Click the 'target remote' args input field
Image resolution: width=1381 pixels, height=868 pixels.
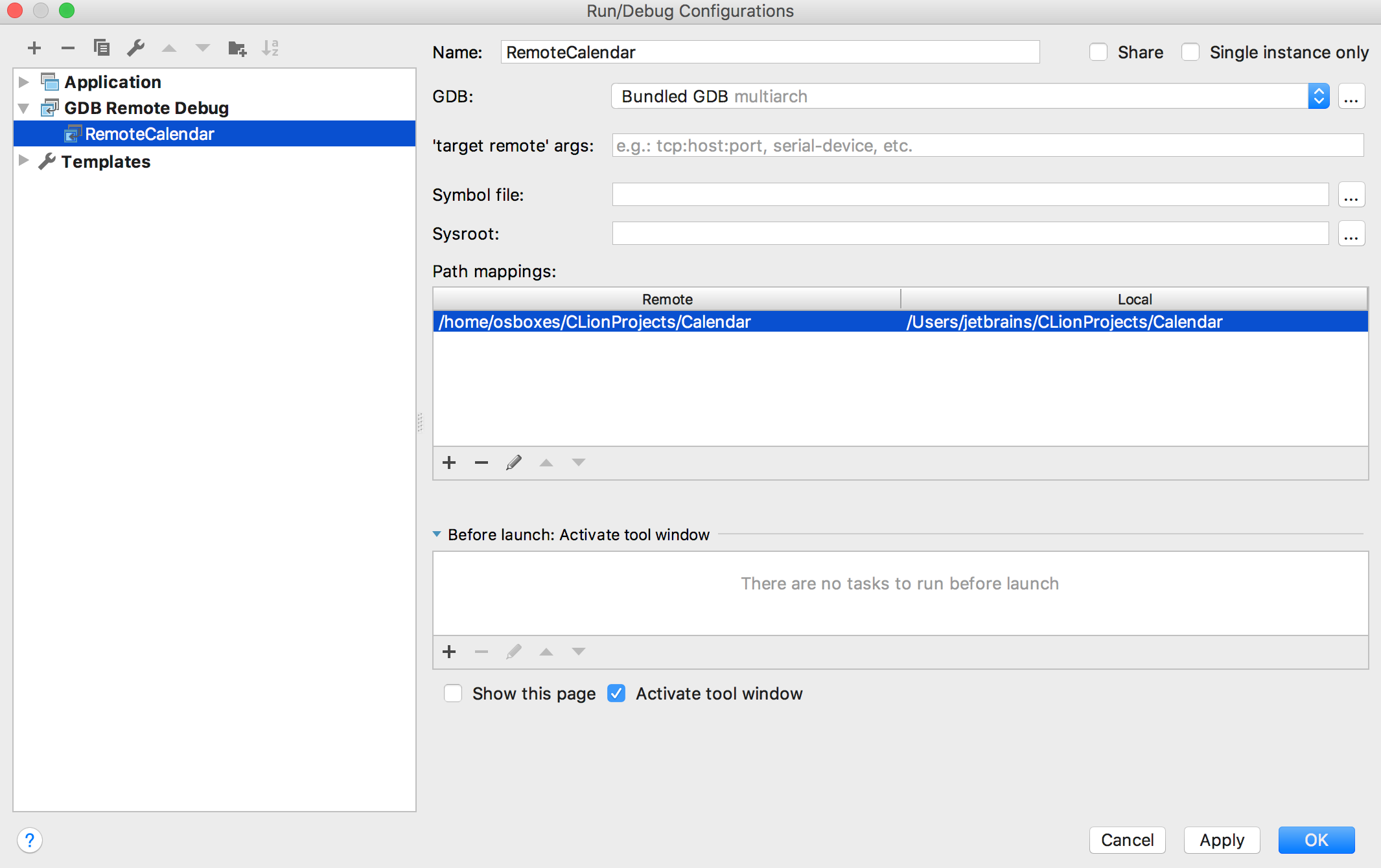(987, 146)
